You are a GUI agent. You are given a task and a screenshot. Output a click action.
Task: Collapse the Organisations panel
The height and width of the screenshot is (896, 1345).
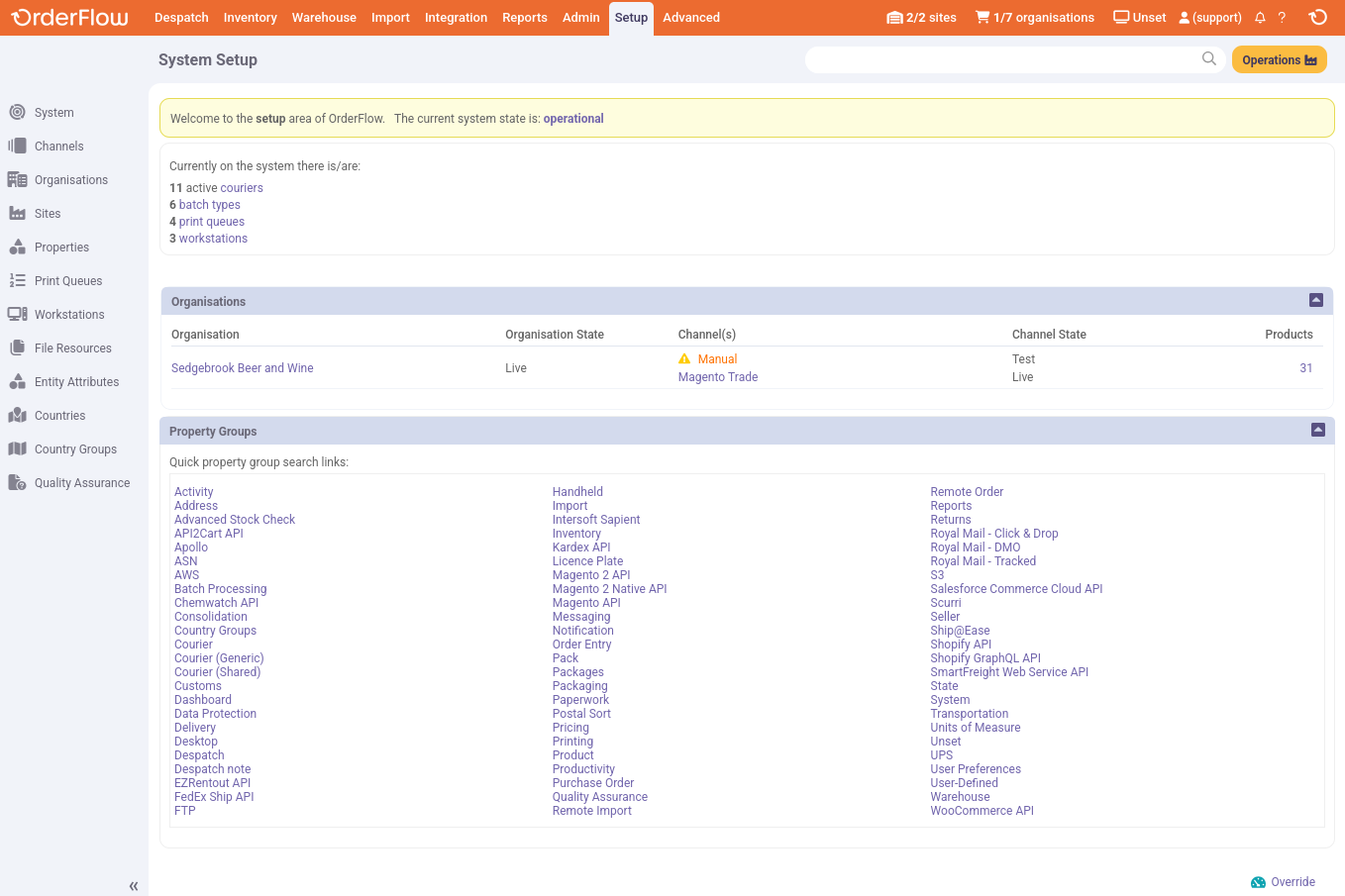point(1316,300)
